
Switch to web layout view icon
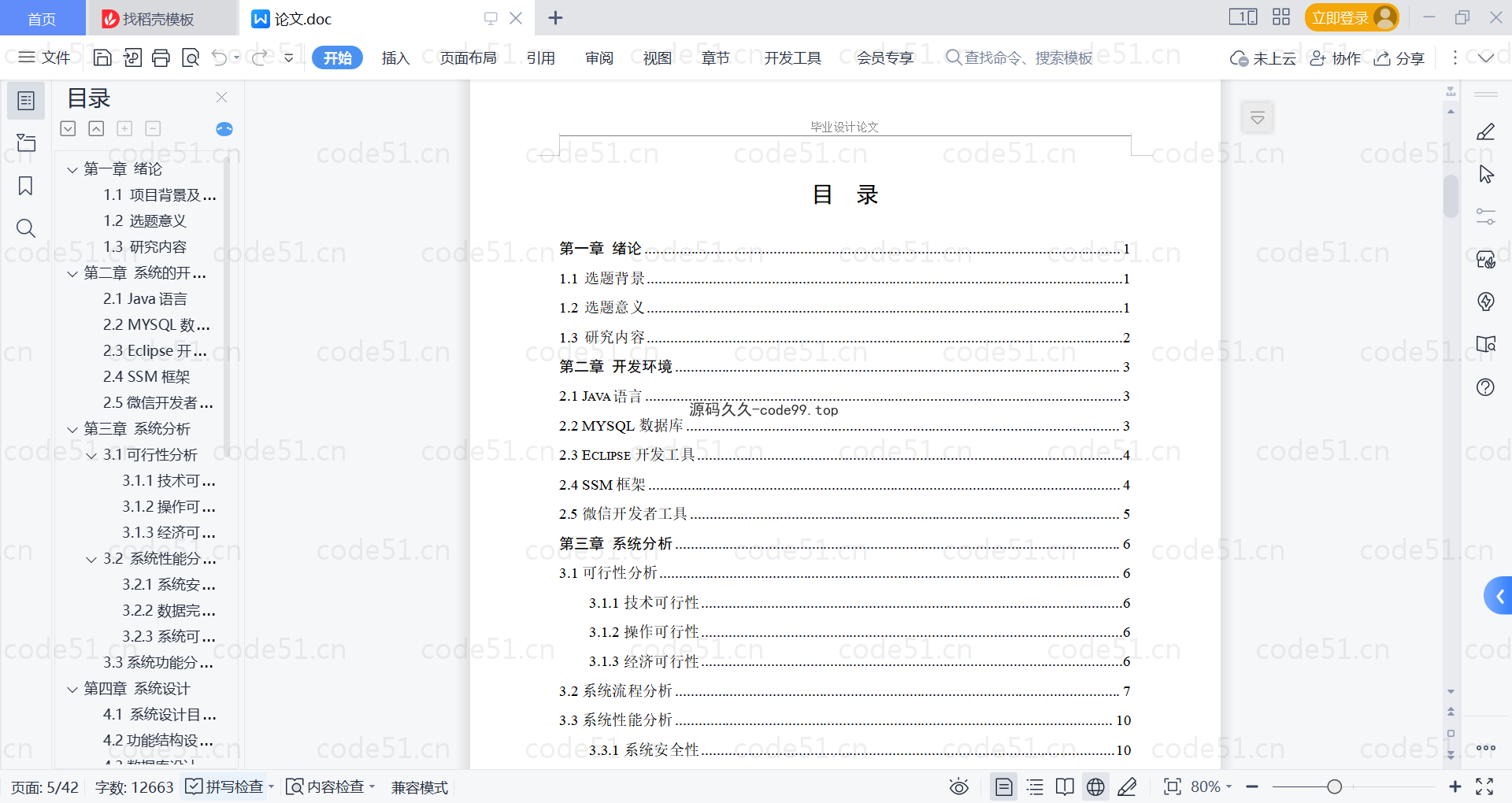1095,786
